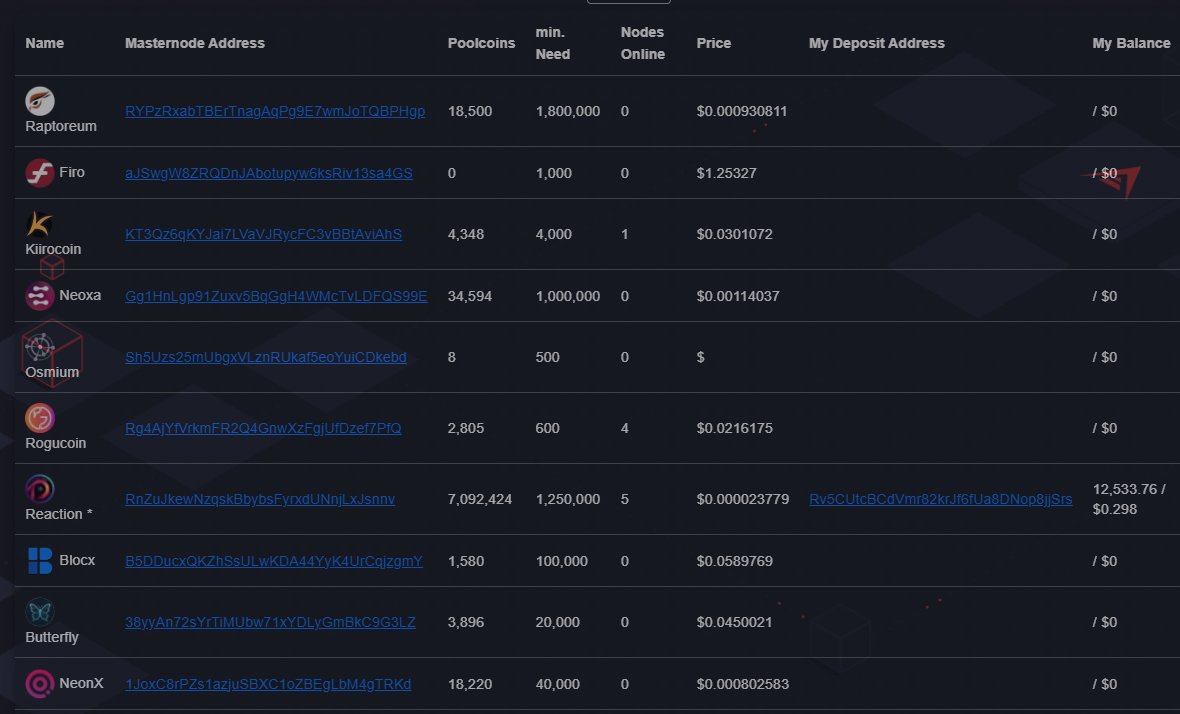Select the Neoxa name label
This screenshot has width=1180, height=714.
pyautogui.click(x=80, y=295)
